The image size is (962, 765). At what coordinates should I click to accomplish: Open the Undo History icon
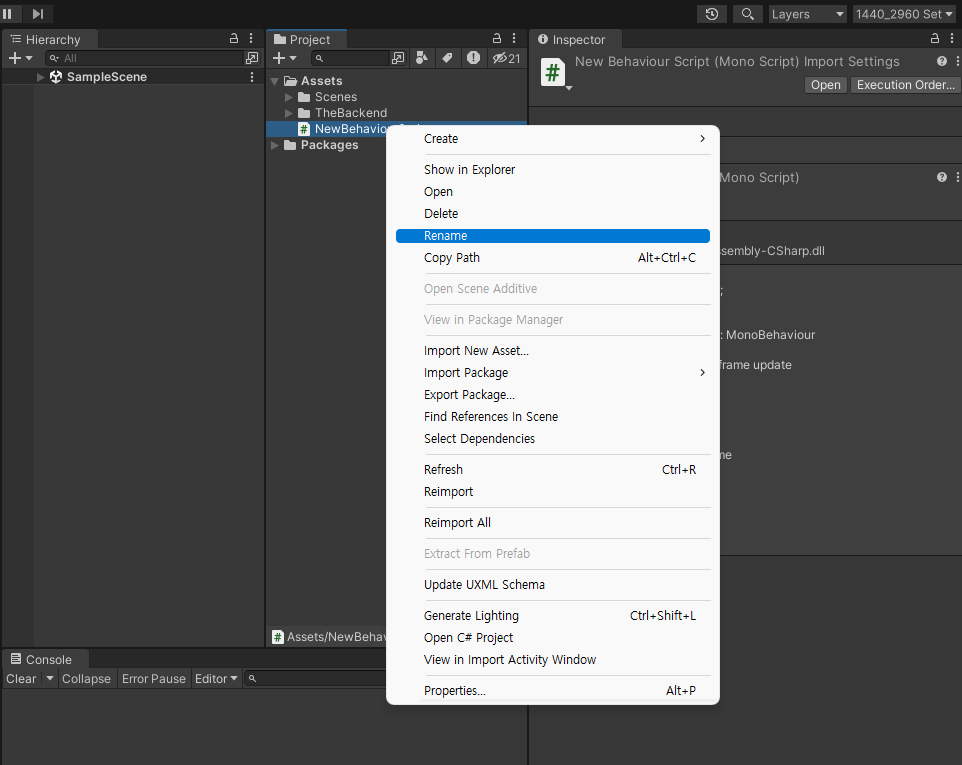(x=712, y=13)
